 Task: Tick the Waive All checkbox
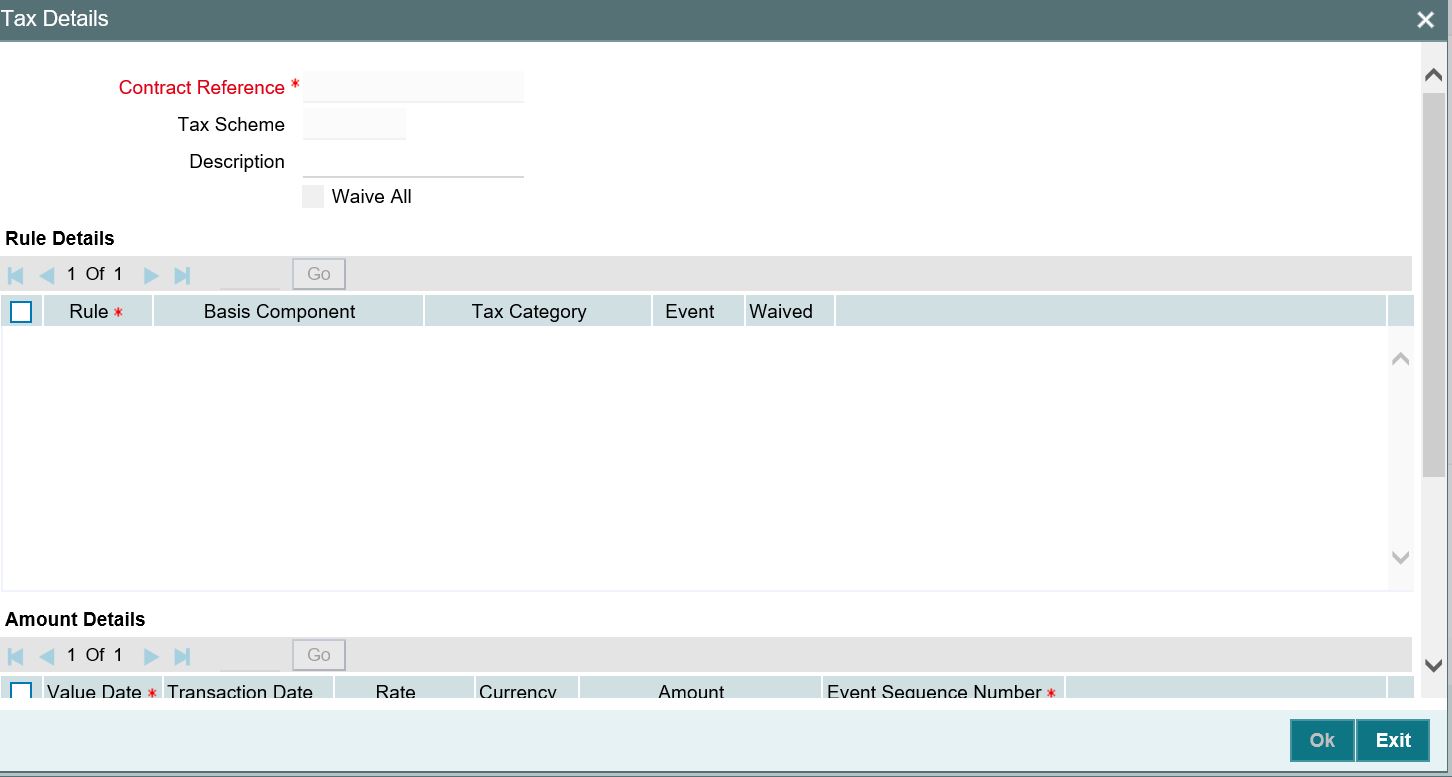pyautogui.click(x=313, y=197)
